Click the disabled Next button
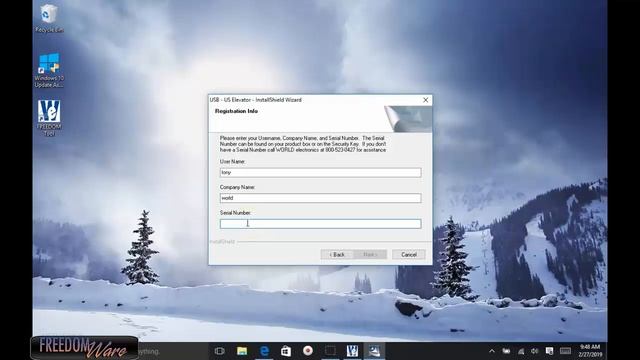Screen dimensions: 640x360 [370, 254]
